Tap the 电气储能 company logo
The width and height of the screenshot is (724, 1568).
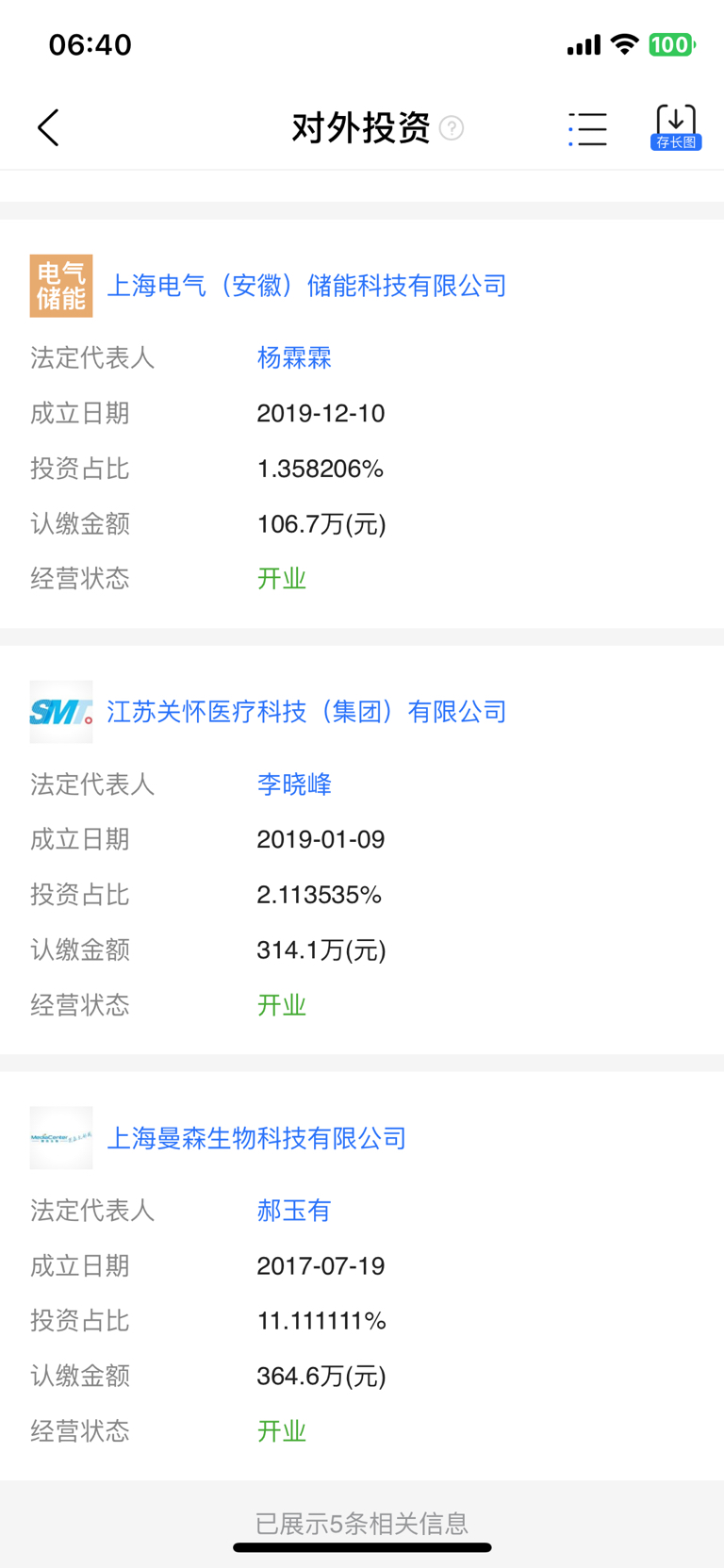pos(61,286)
